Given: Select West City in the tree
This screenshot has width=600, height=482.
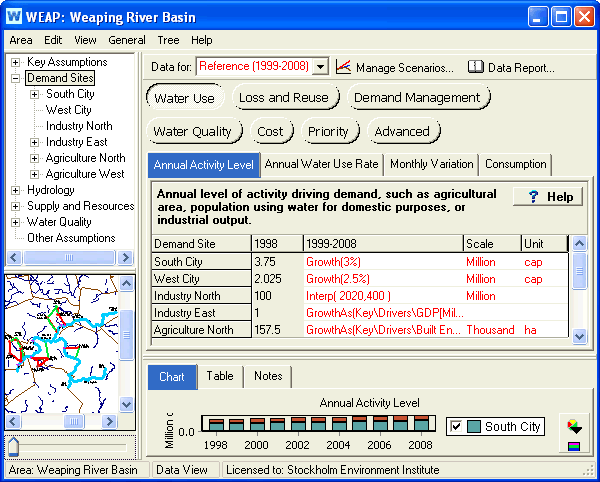Looking at the screenshot, I should (x=68, y=110).
